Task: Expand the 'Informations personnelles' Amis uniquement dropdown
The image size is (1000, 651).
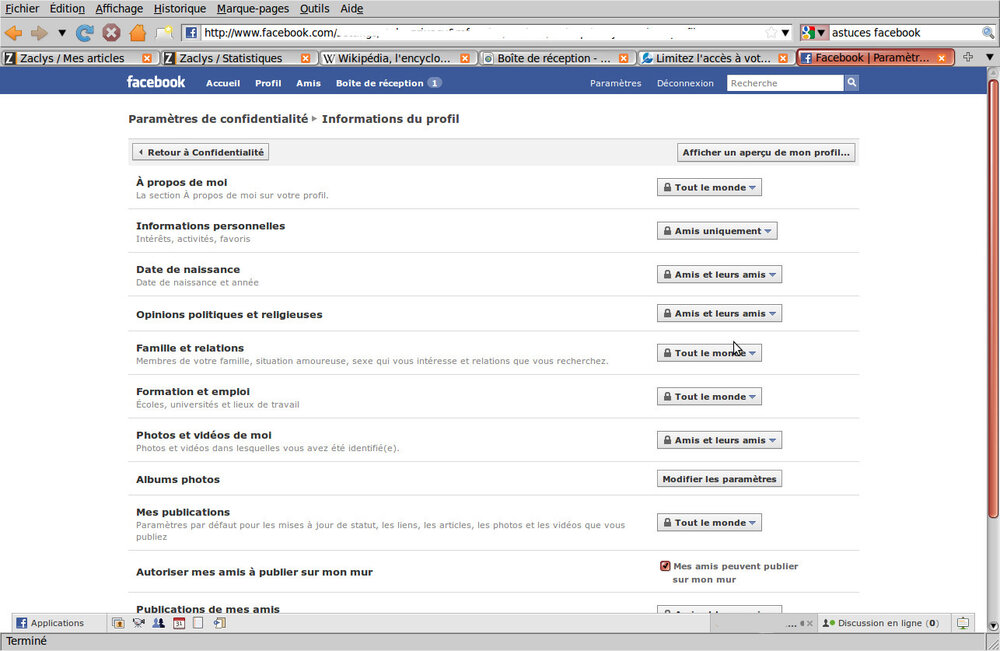Action: coord(717,231)
